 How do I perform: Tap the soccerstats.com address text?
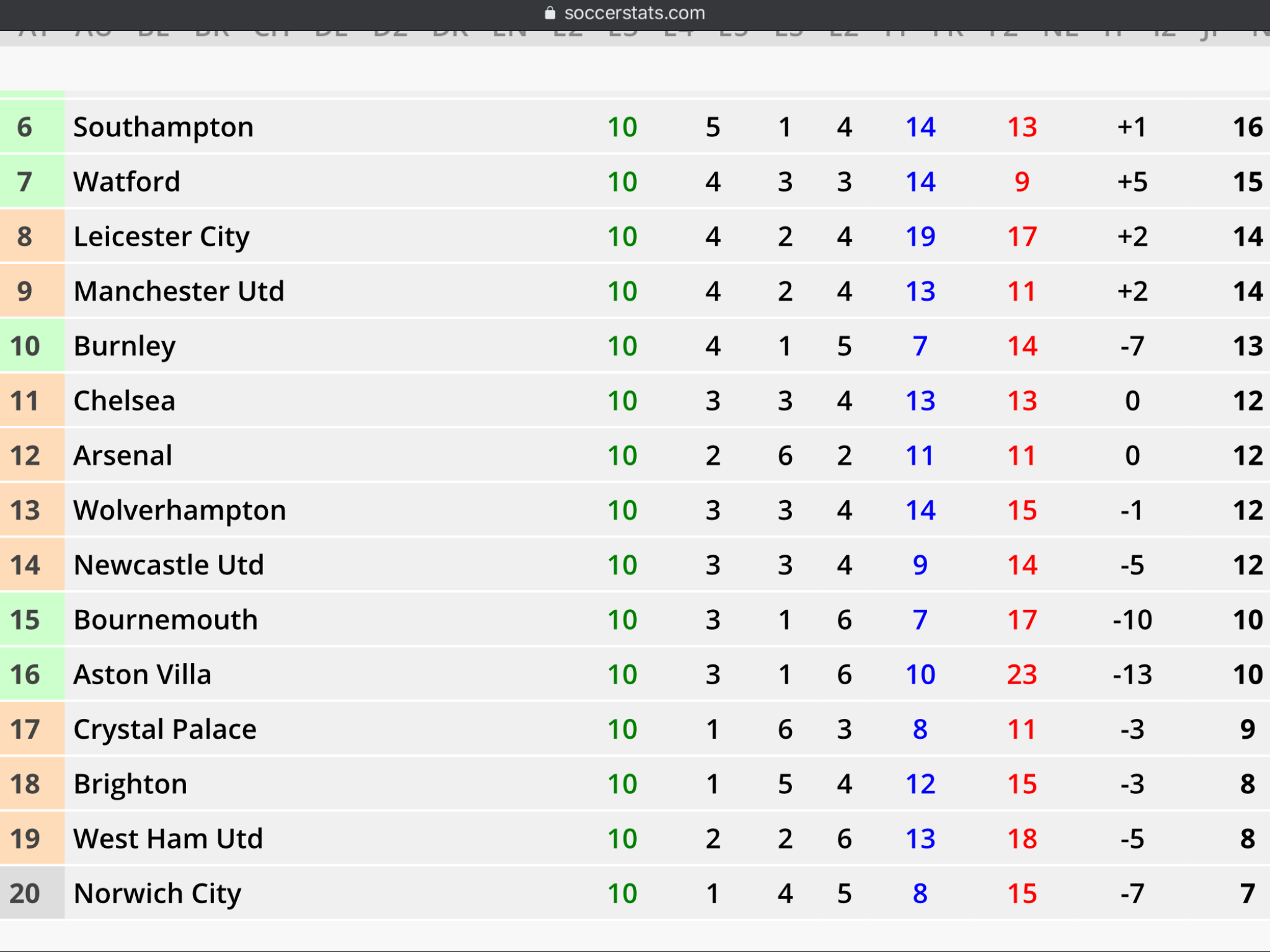point(634,13)
